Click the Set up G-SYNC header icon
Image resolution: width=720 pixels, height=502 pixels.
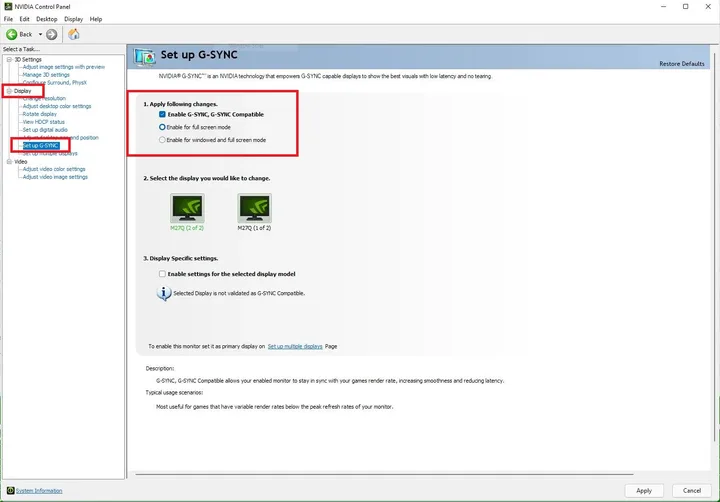point(145,56)
